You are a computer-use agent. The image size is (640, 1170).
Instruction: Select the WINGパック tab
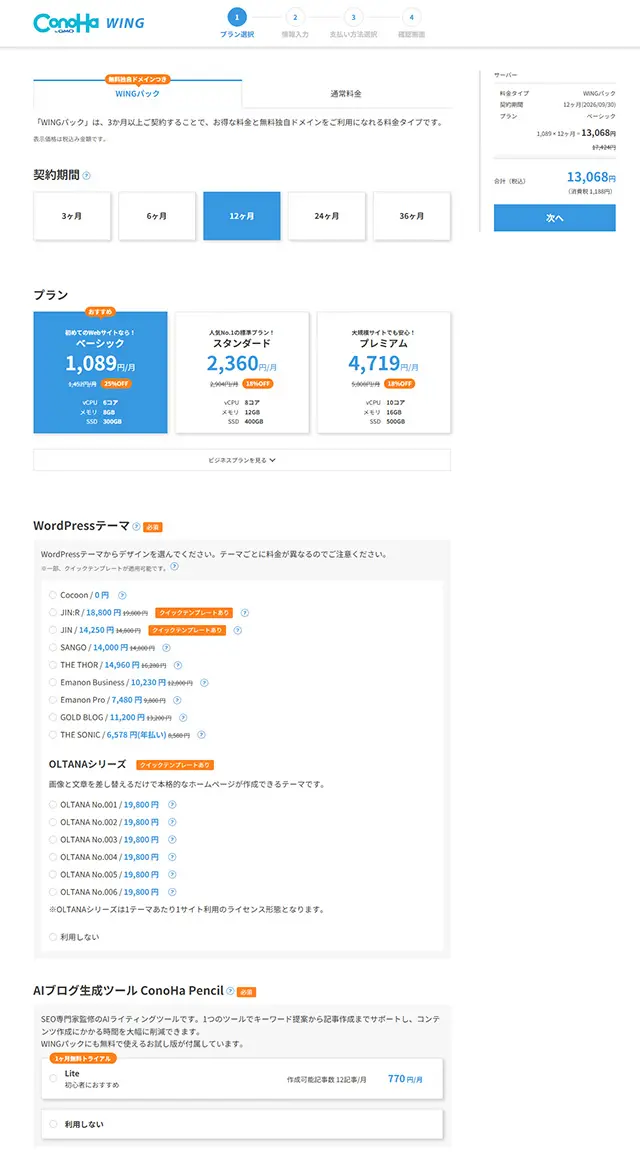click(x=137, y=94)
